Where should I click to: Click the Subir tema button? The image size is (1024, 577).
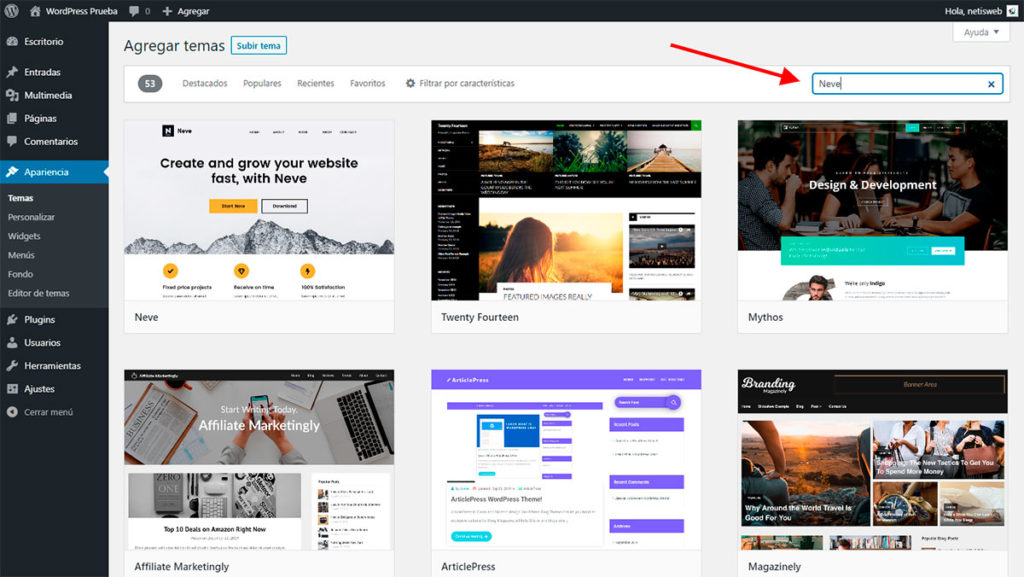pos(259,46)
